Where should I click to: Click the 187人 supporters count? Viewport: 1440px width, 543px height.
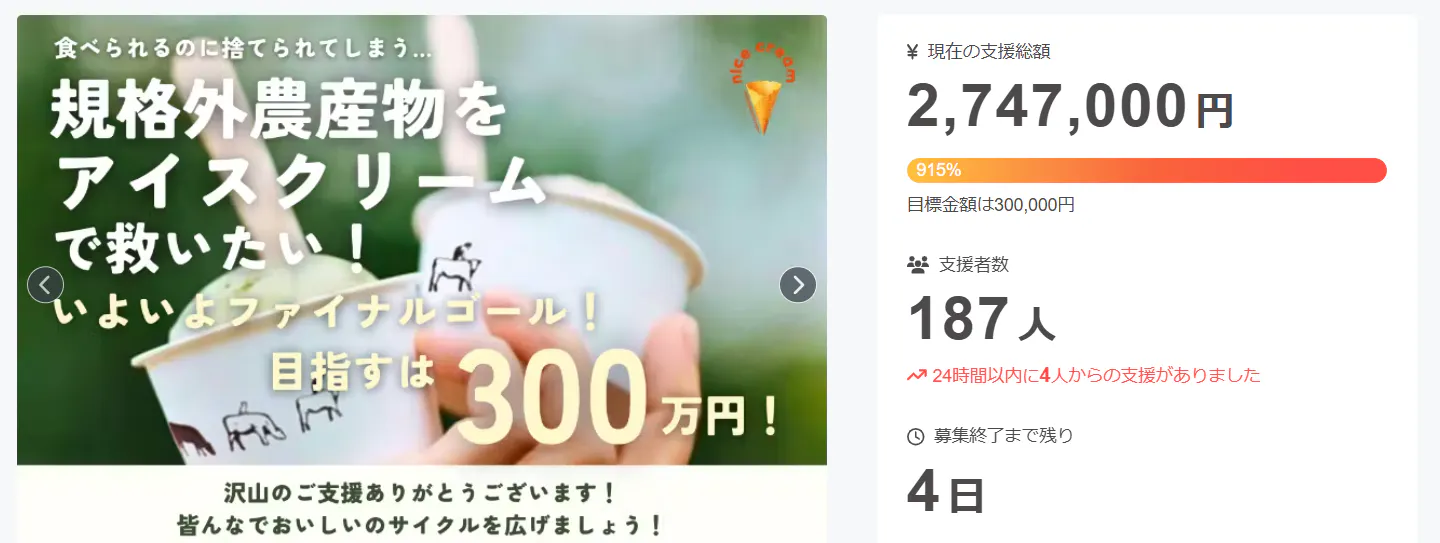tap(980, 320)
